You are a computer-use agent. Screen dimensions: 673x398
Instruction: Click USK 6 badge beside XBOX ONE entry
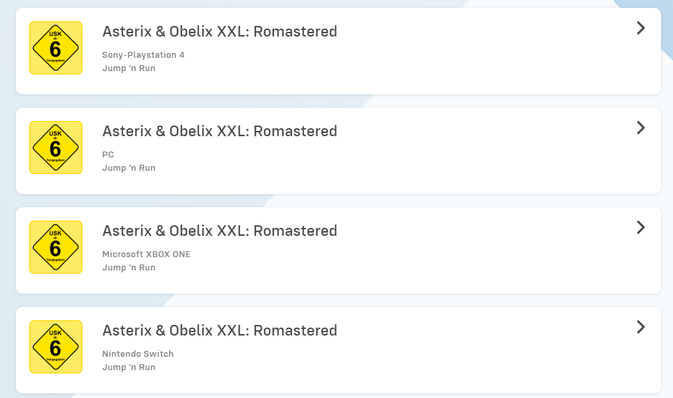coord(56,247)
